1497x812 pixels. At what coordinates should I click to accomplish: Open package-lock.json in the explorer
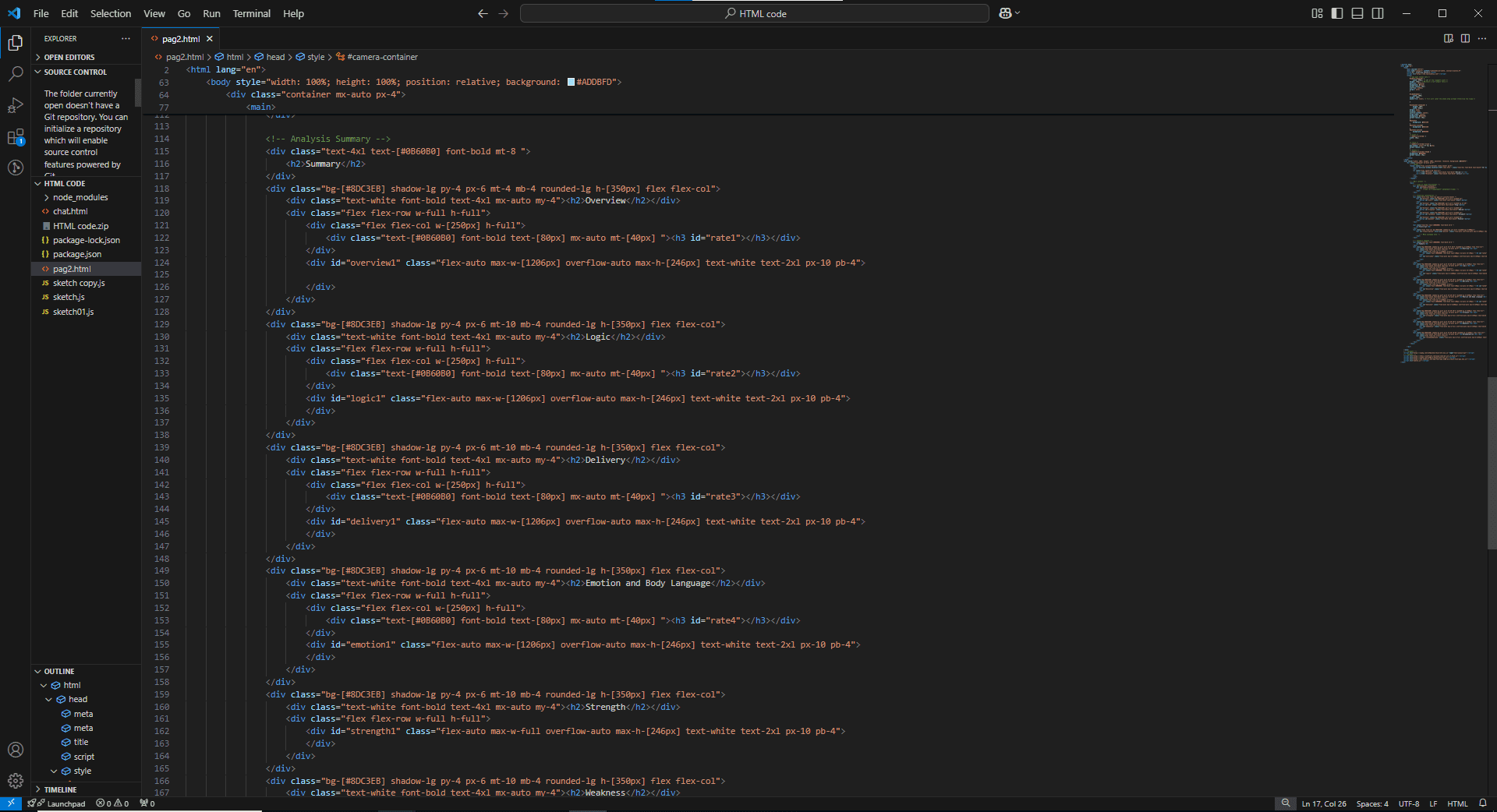click(87, 240)
